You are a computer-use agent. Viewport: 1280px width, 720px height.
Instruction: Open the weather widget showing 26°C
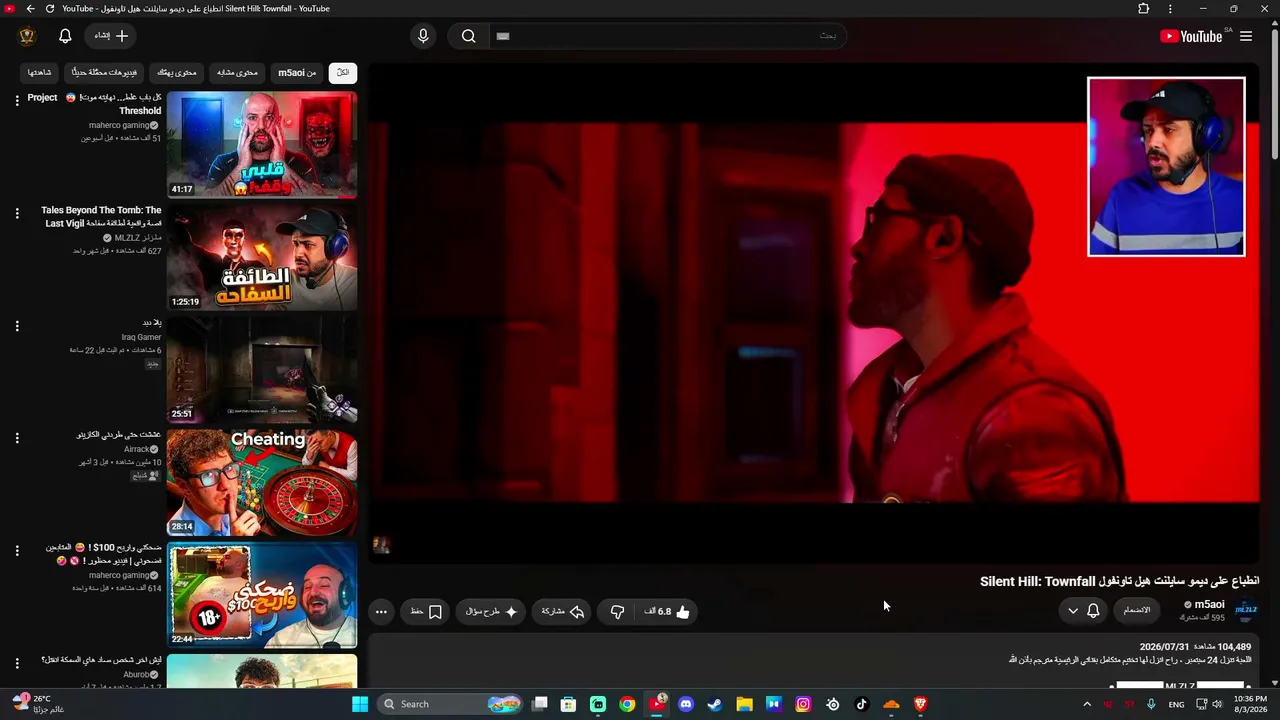click(x=40, y=704)
